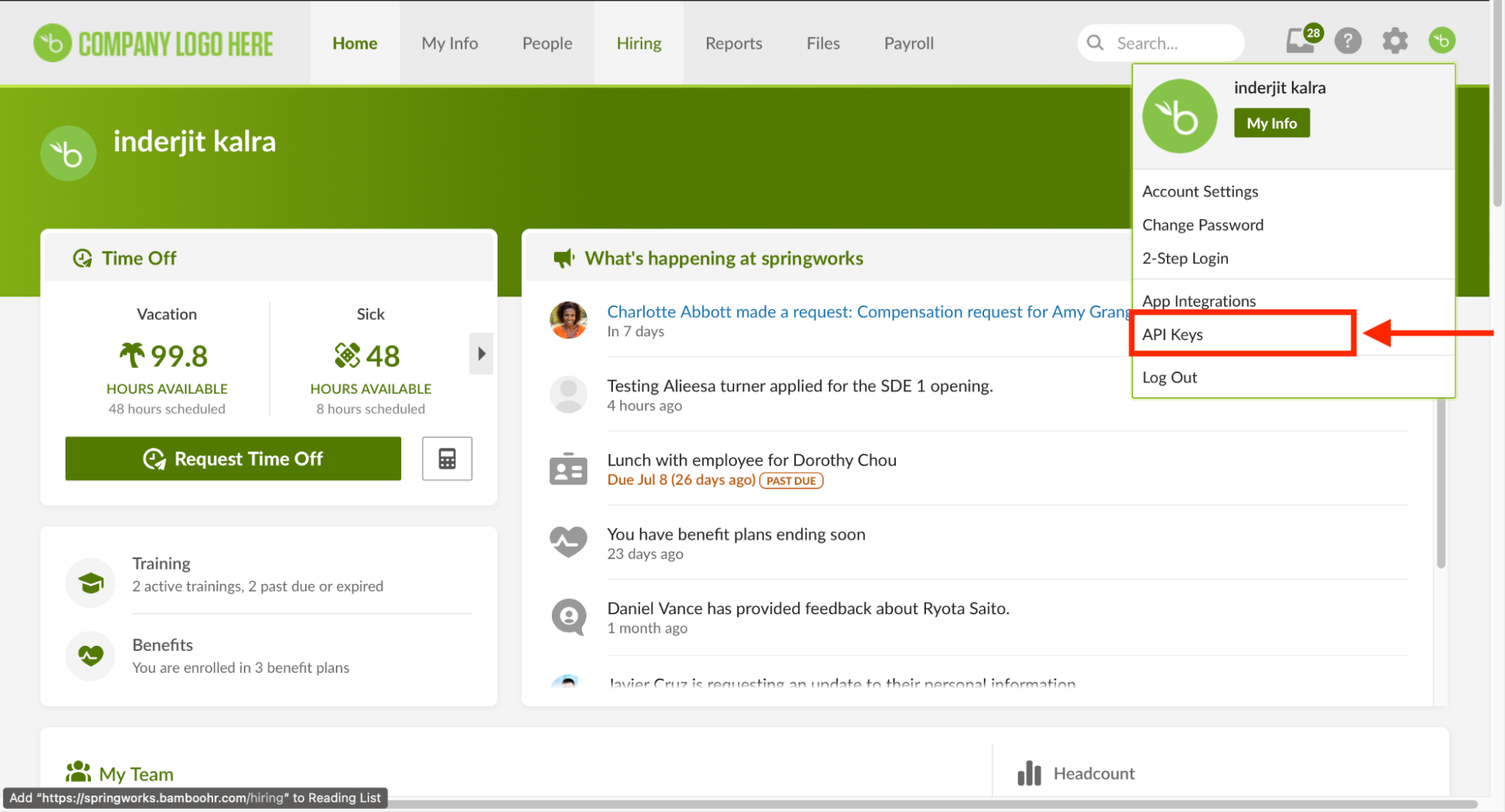Close the profile menu via avatar icon
Screen dimensions: 1505x812
pos(1442,41)
